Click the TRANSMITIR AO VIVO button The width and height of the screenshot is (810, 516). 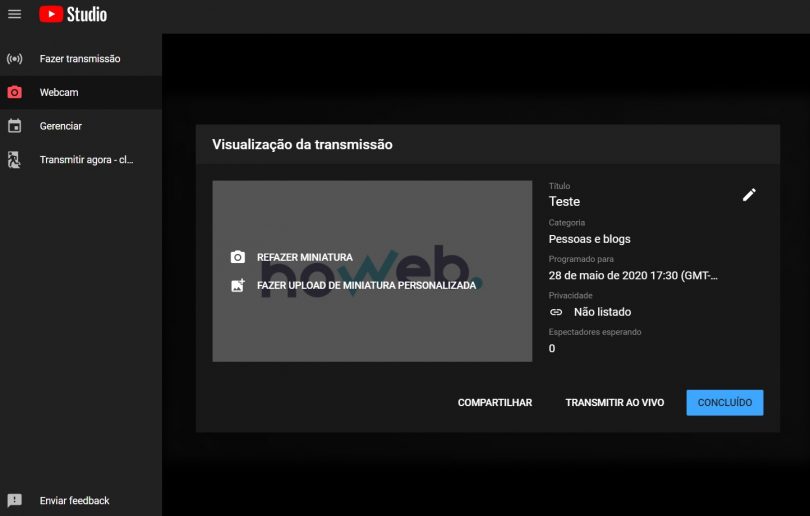click(x=614, y=403)
